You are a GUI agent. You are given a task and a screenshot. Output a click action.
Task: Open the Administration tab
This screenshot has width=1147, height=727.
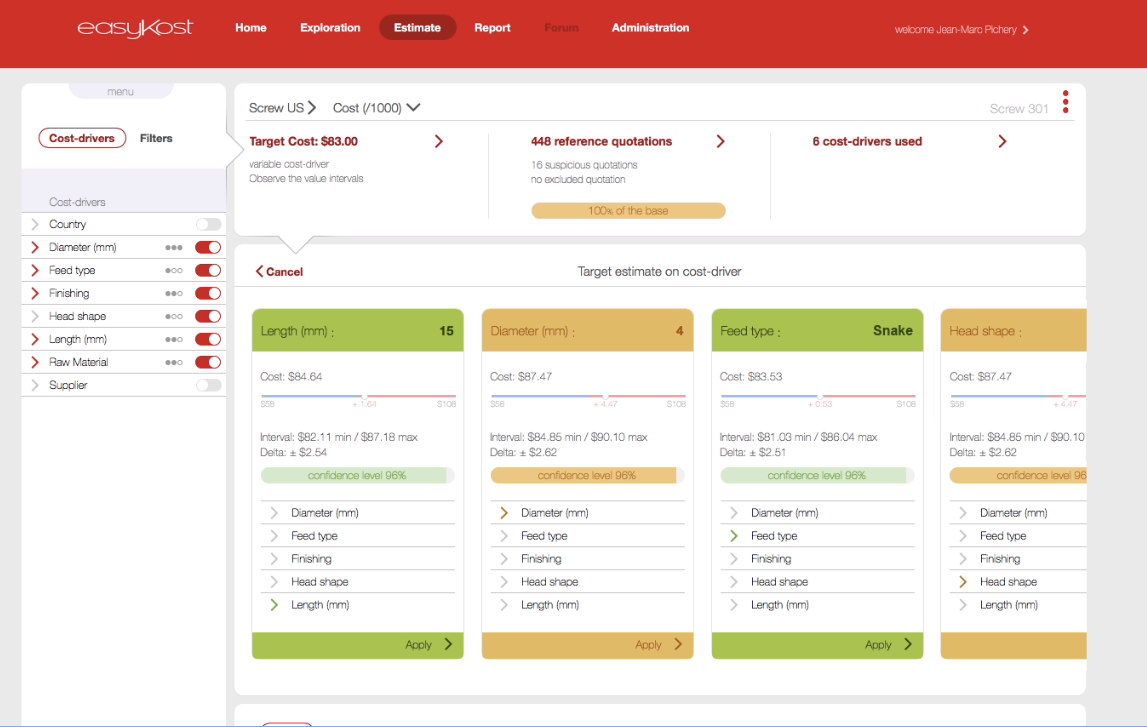(650, 28)
